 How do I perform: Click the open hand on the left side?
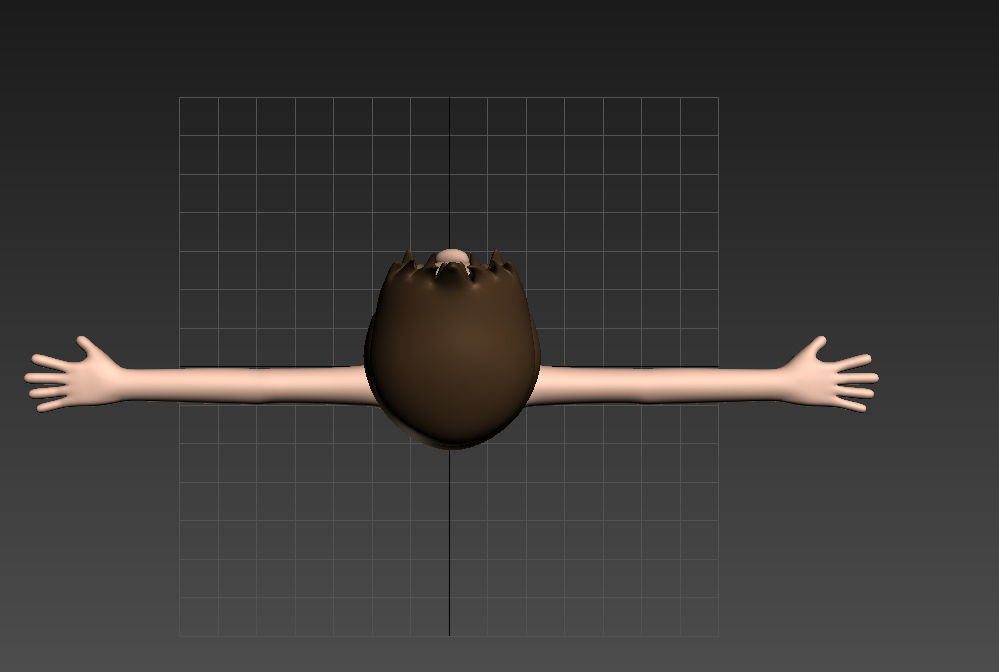(73, 376)
